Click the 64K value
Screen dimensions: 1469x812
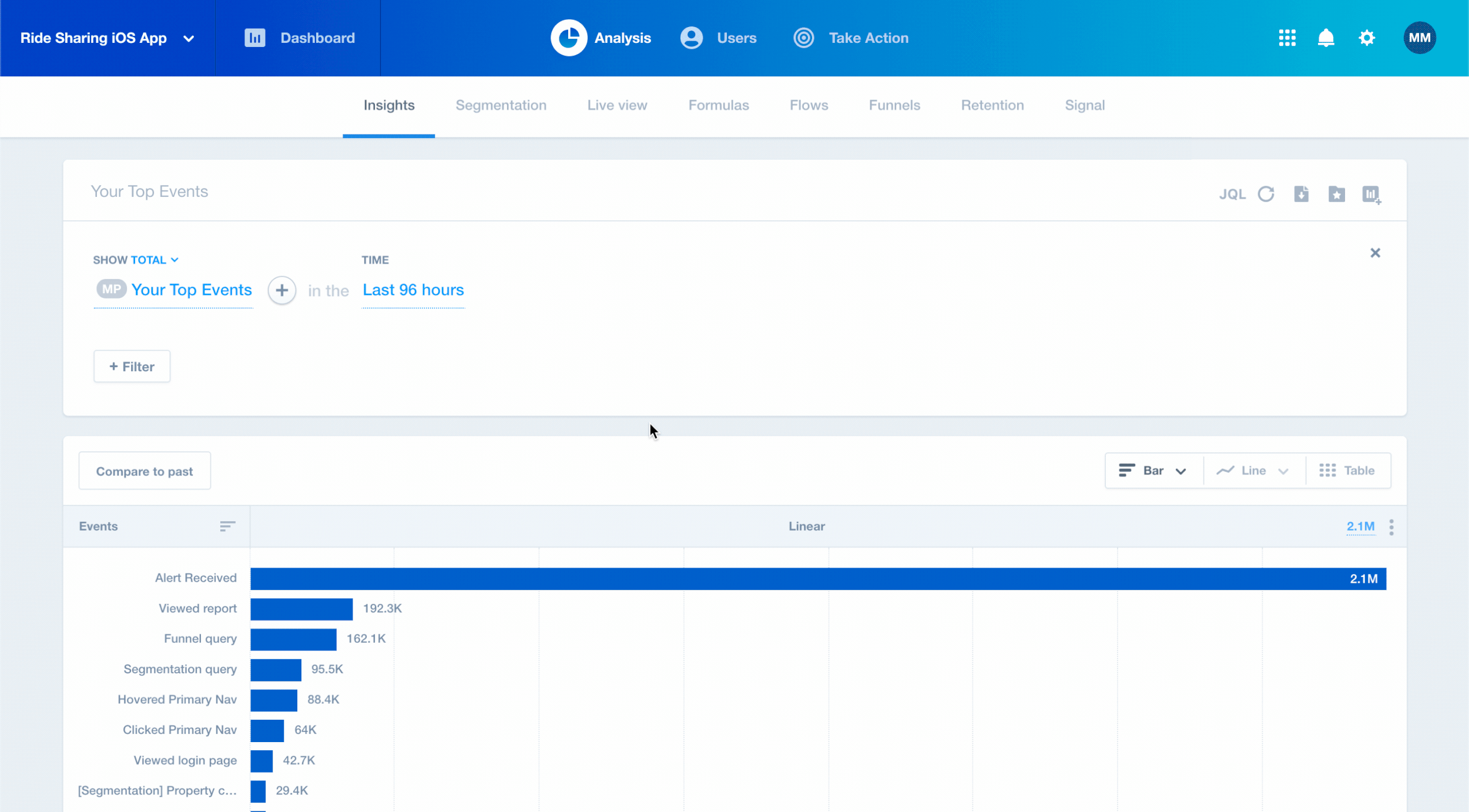[305, 729]
